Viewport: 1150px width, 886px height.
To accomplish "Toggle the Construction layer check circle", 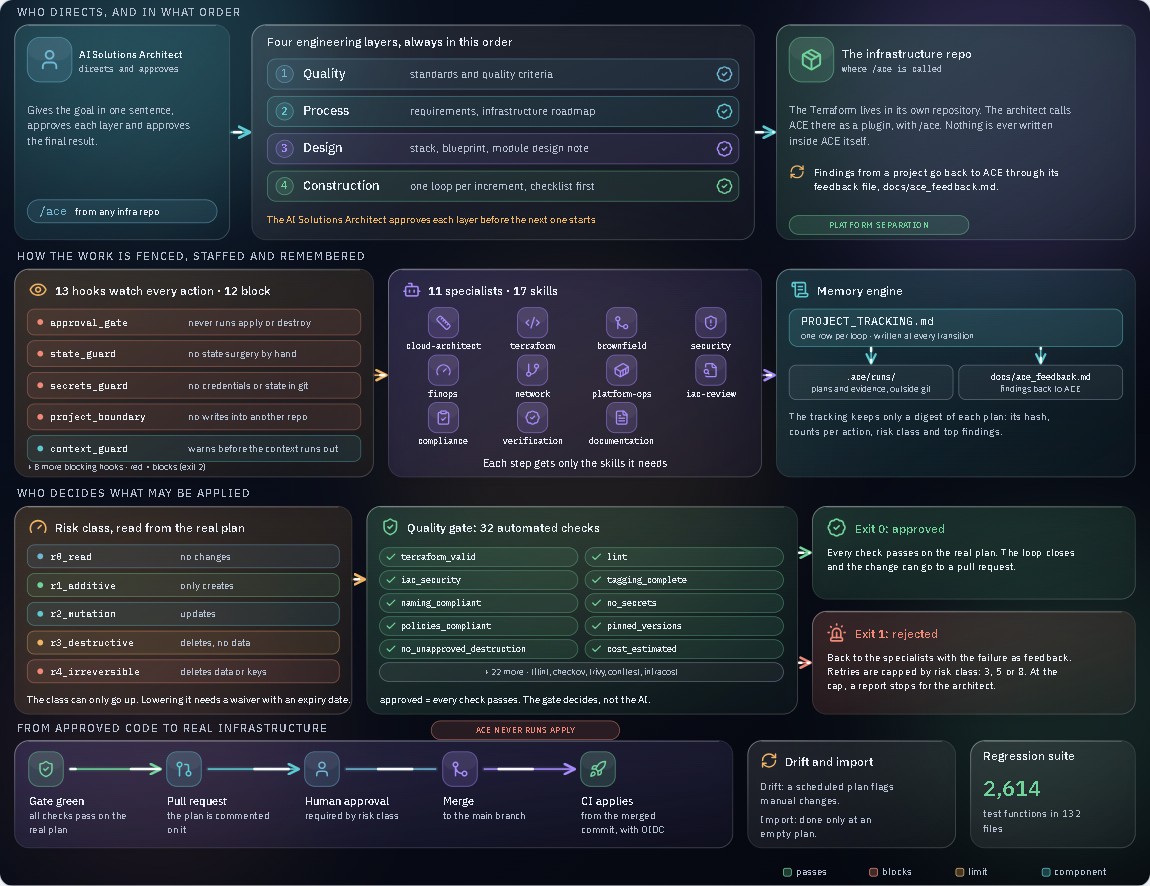I will [724, 186].
